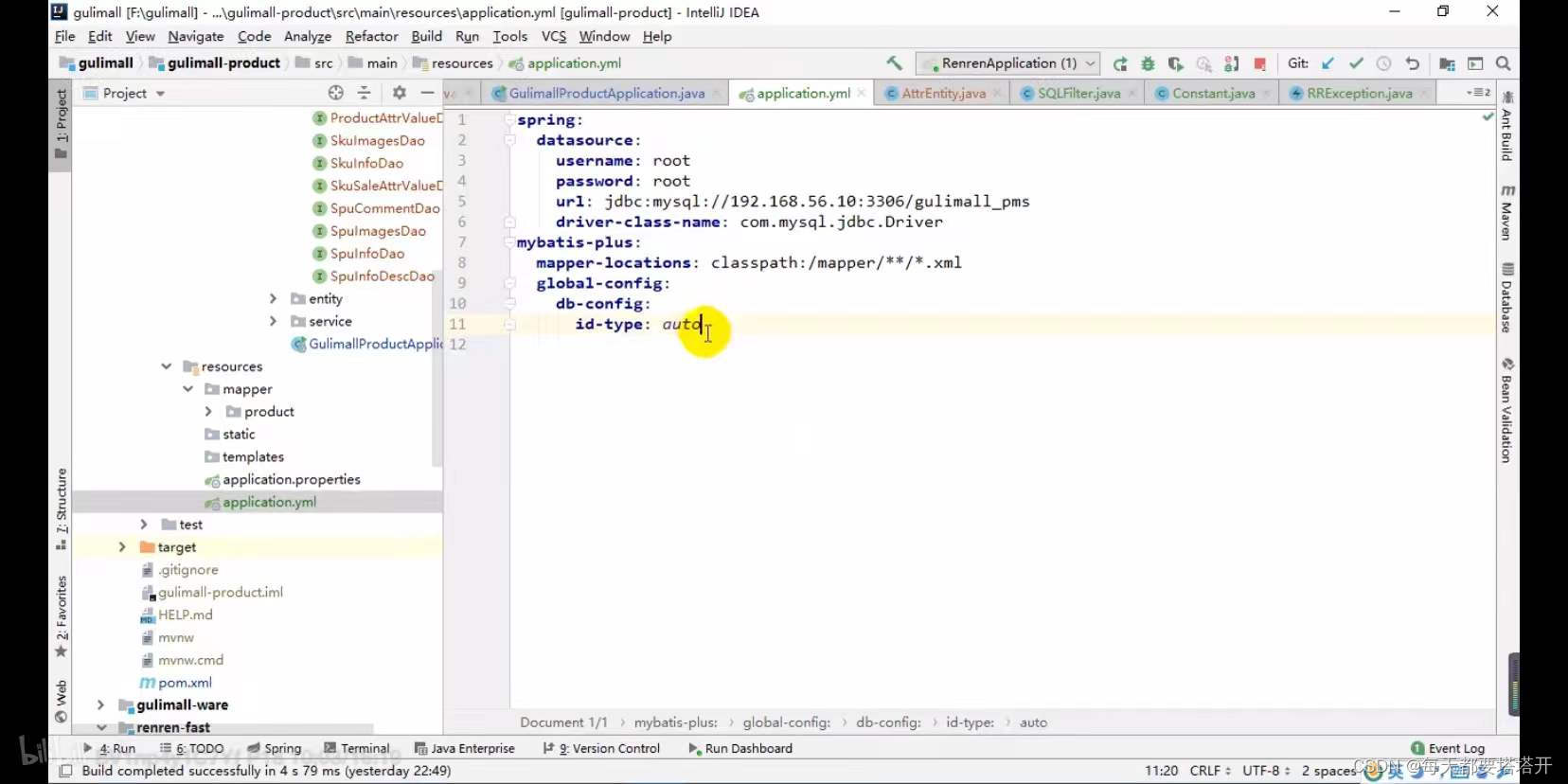The width and height of the screenshot is (1568, 784).
Task: Collapse the resources folder
Action: 166,366
